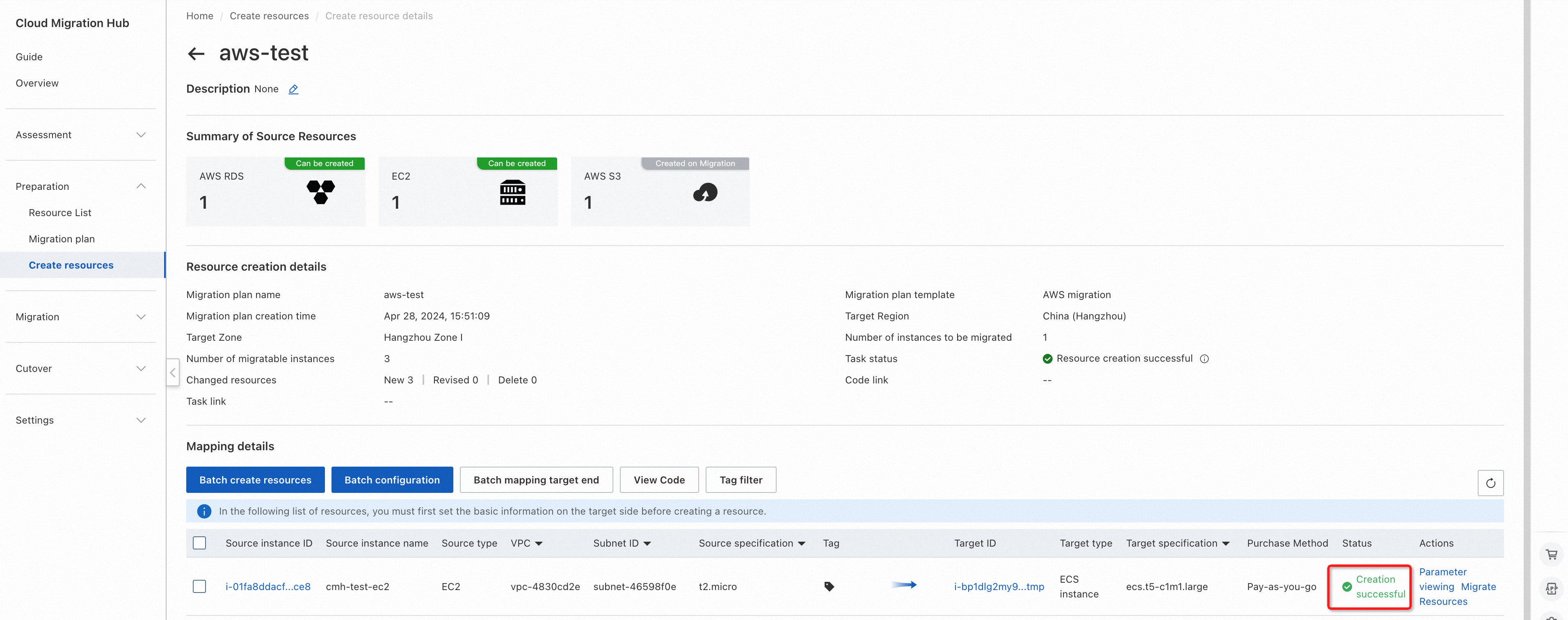Edit the description with the pencil icon
This screenshot has height=620, width=1568.
pyautogui.click(x=293, y=89)
